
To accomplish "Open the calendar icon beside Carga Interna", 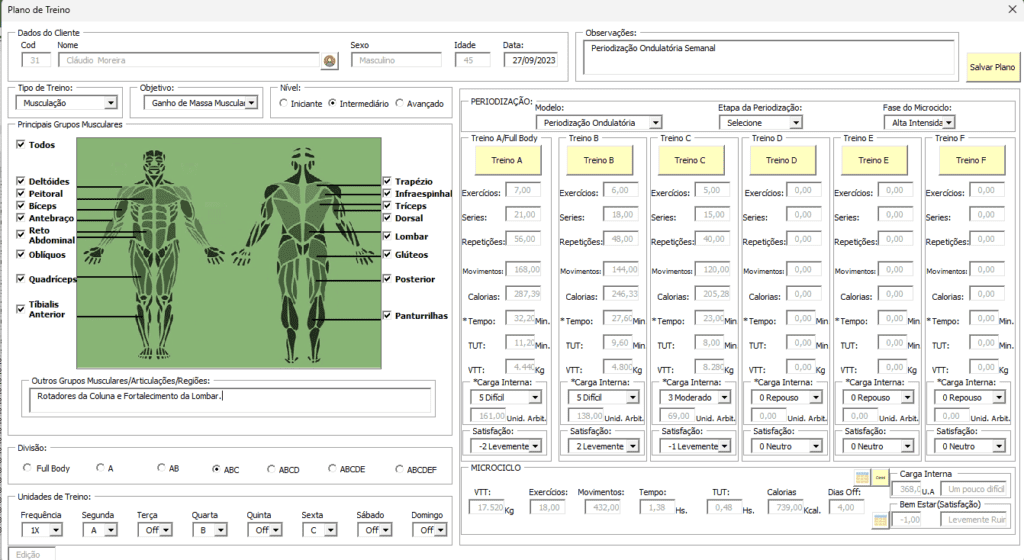I will pyautogui.click(x=861, y=477).
